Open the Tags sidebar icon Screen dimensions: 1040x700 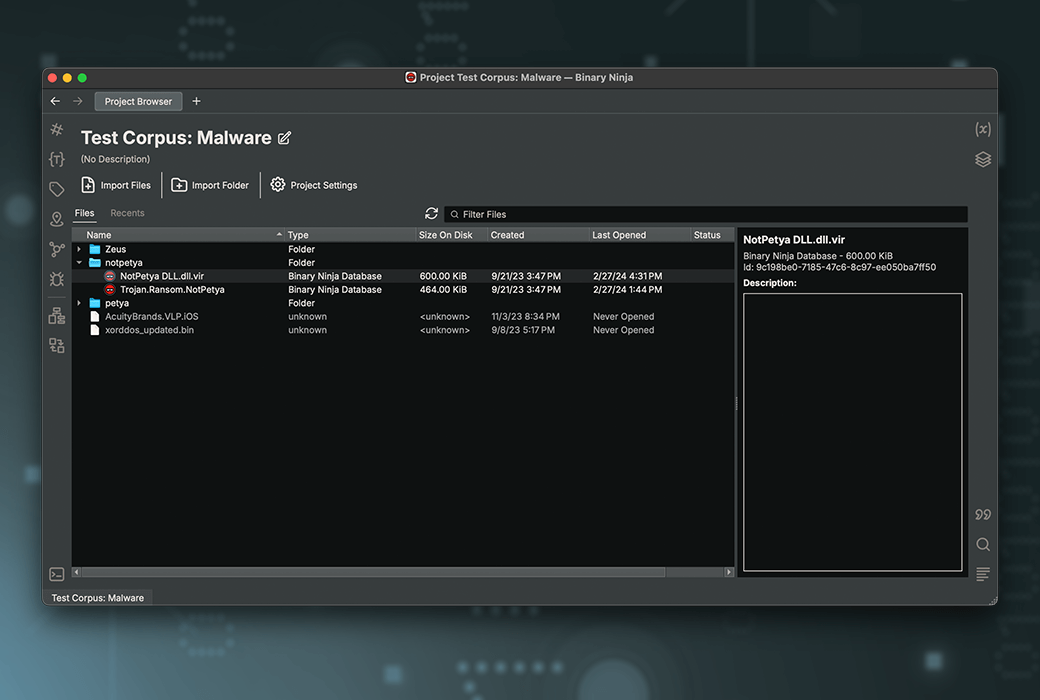click(57, 189)
